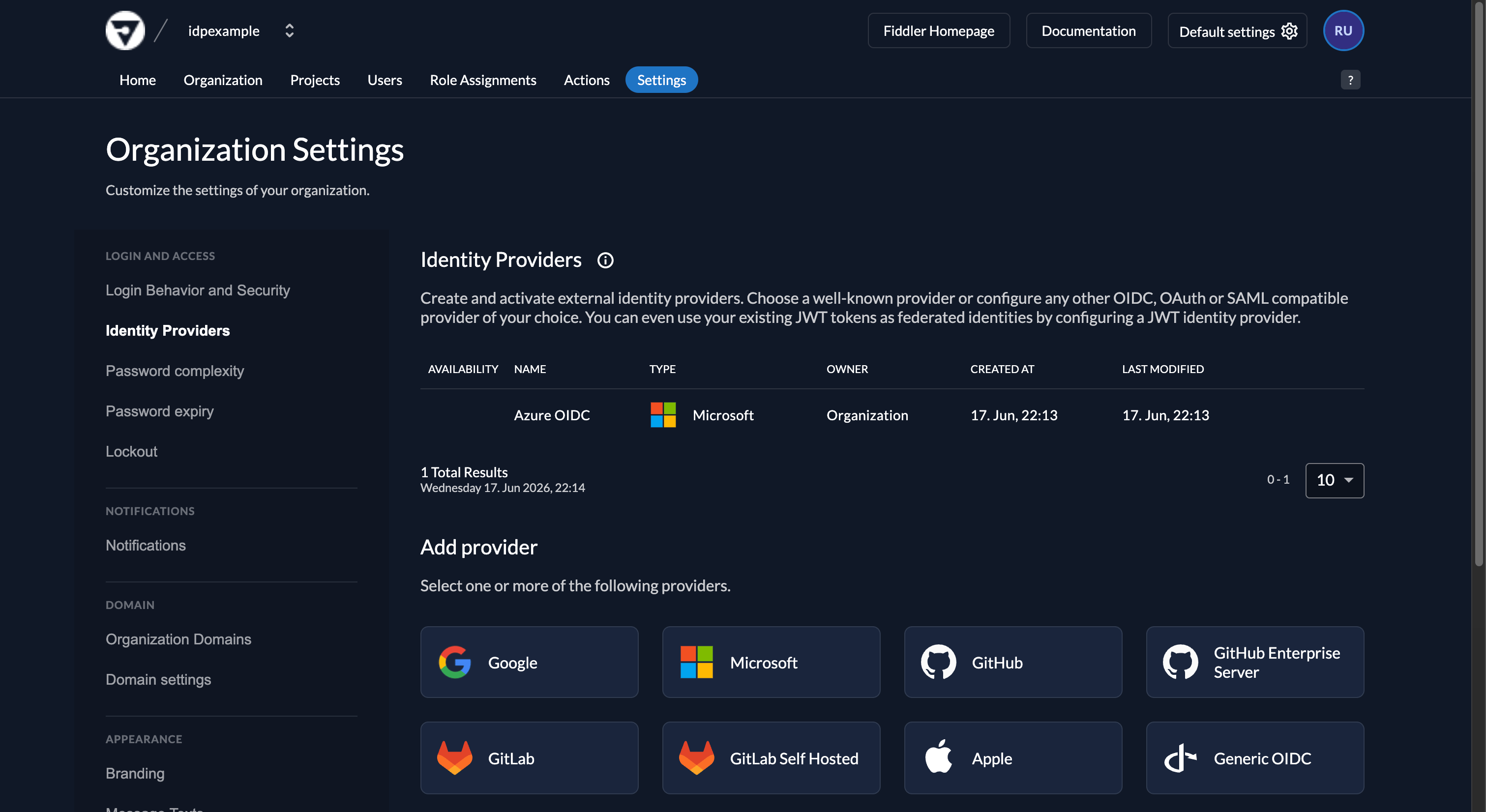Add an Apple identity provider
This screenshot has height=812, width=1486.
(1012, 758)
